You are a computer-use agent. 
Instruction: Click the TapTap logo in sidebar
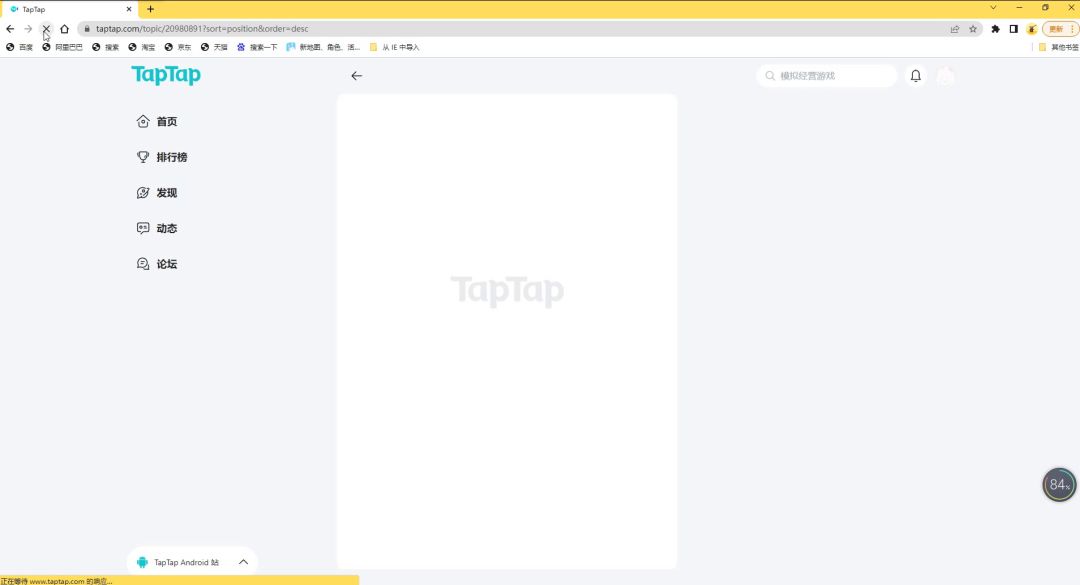[166, 75]
